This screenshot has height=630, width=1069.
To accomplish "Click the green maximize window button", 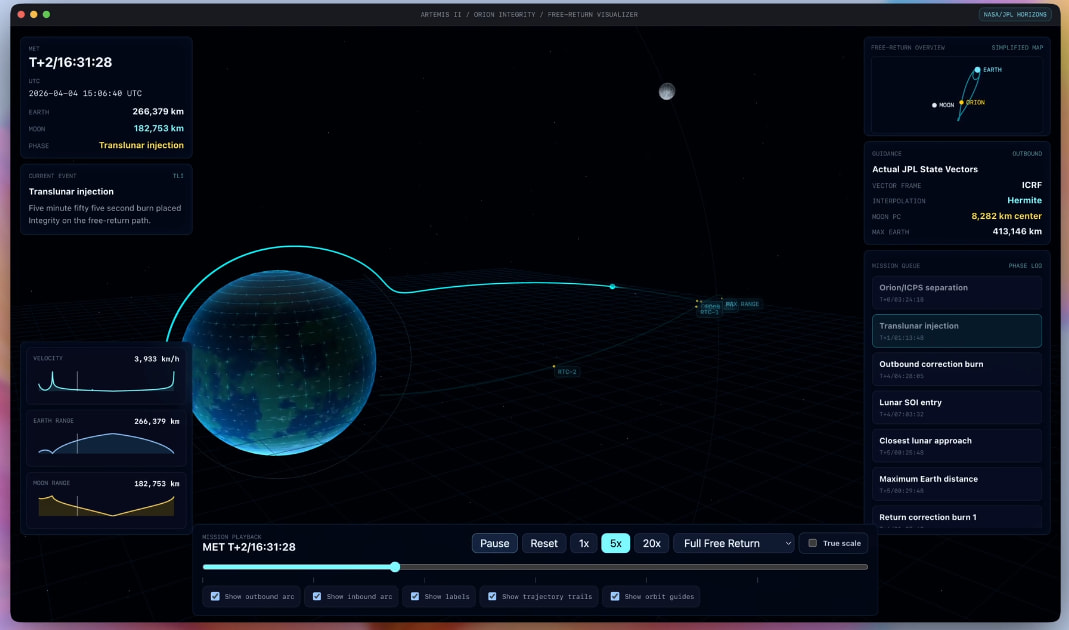I will (46, 14).
